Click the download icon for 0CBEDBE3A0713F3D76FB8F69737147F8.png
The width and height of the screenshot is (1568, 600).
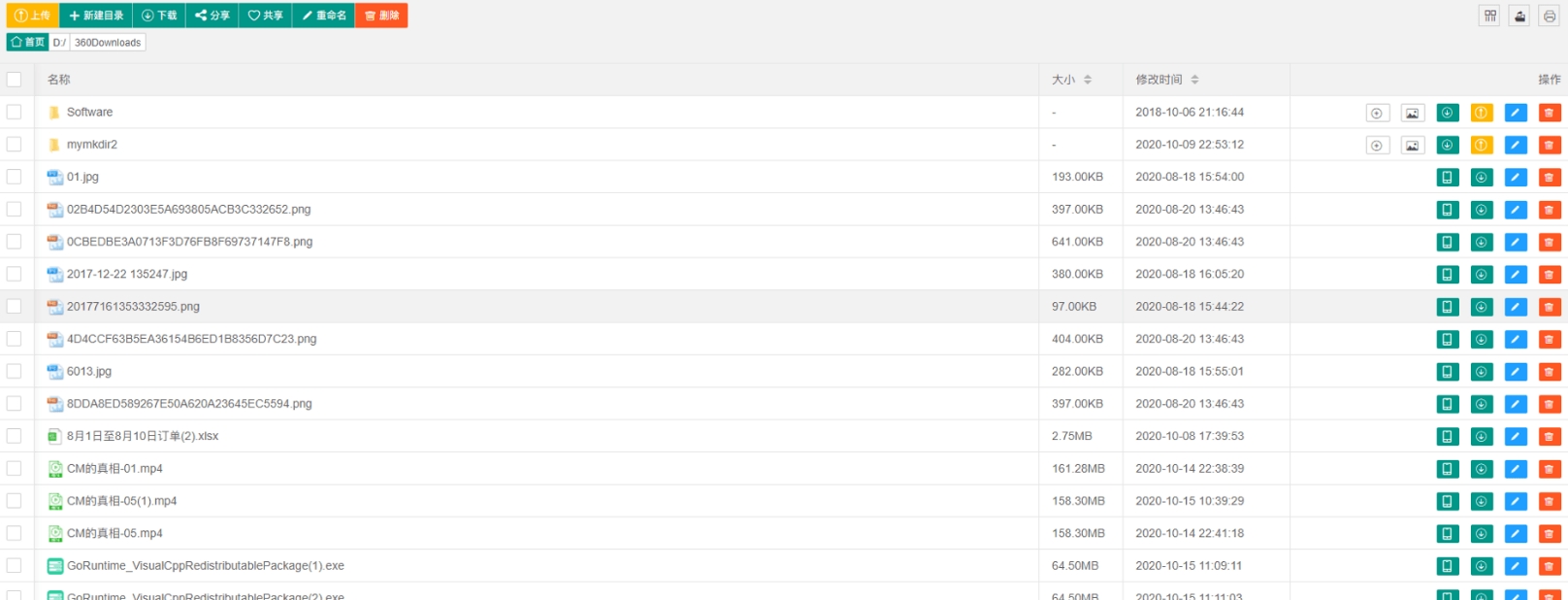pos(1482,242)
